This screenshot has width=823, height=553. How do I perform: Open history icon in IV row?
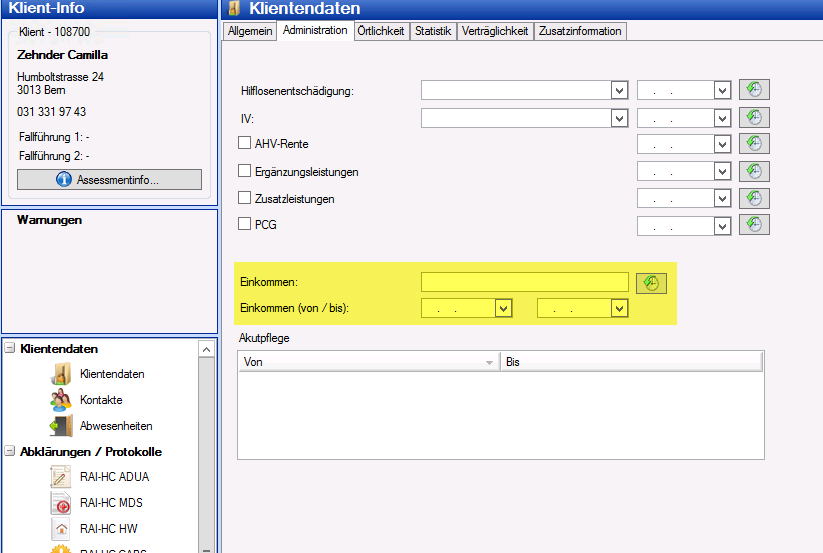pyautogui.click(x=754, y=117)
